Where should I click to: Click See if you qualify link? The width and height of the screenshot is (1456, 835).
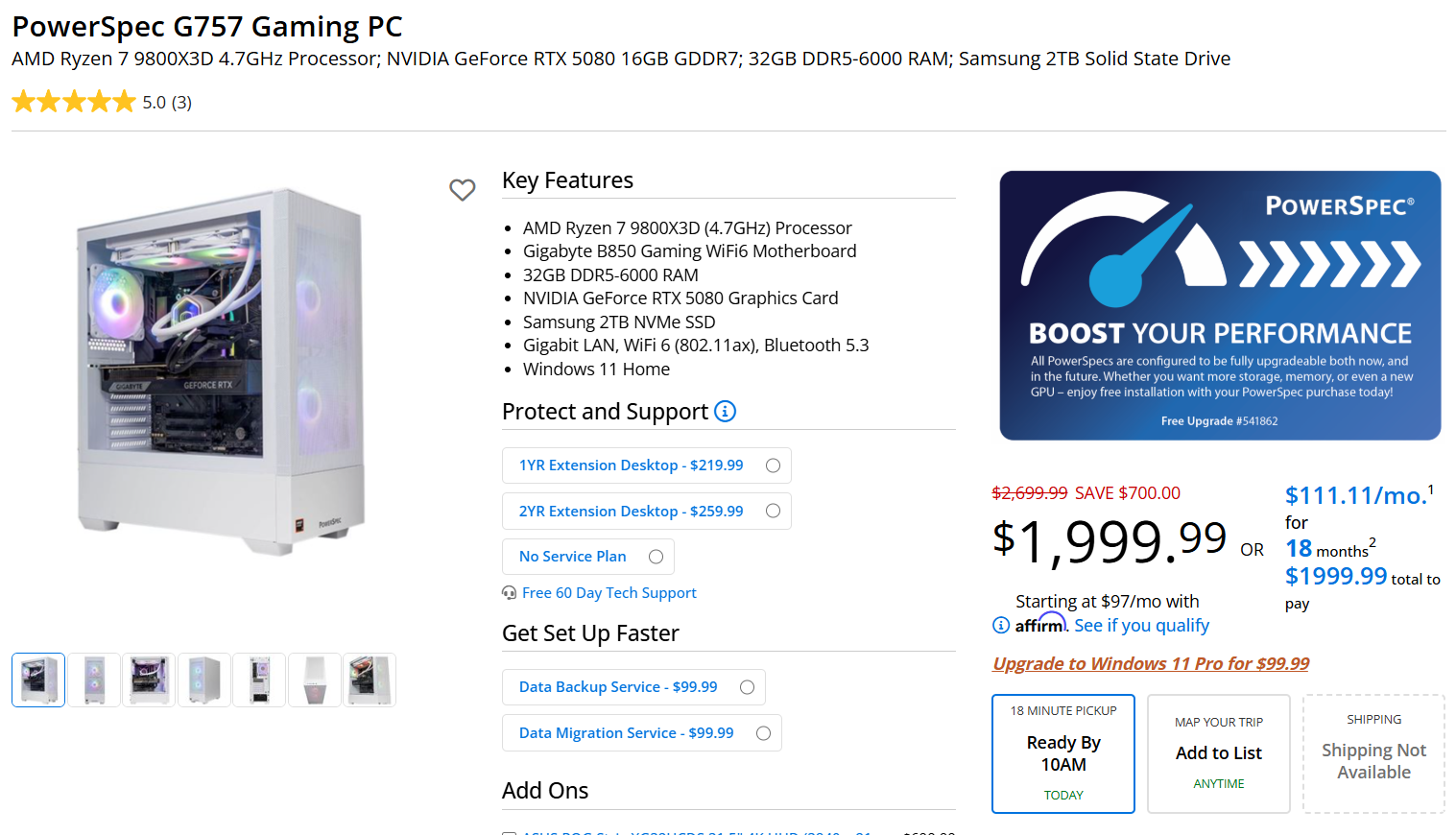pyautogui.click(x=1141, y=626)
